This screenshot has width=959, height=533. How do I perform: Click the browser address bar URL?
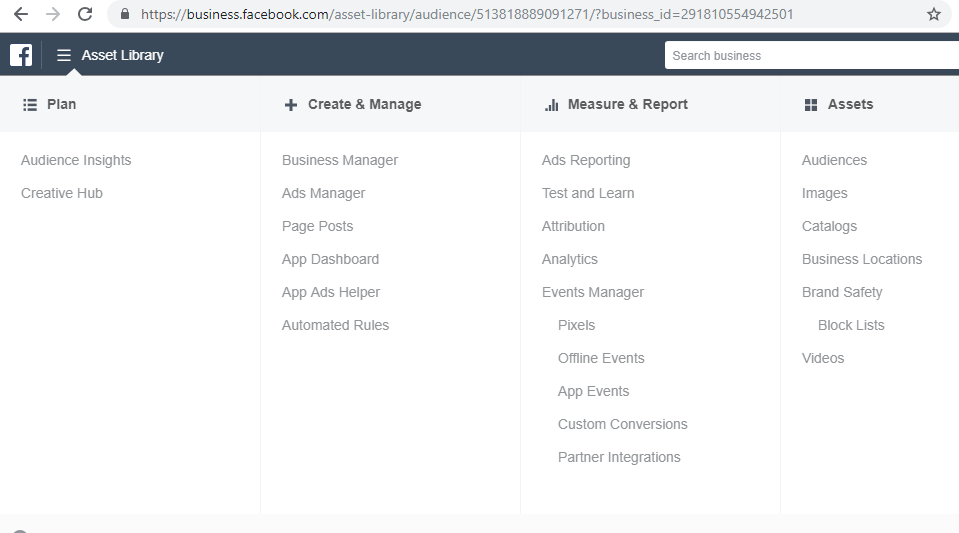click(467, 14)
